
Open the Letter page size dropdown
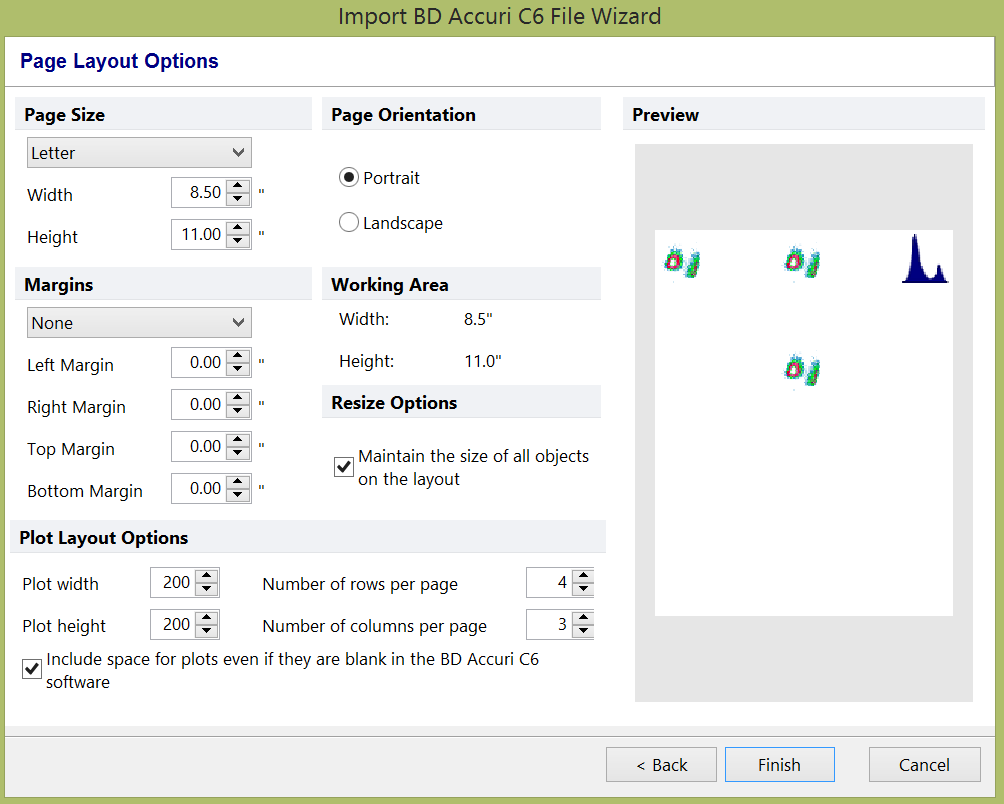coord(138,153)
